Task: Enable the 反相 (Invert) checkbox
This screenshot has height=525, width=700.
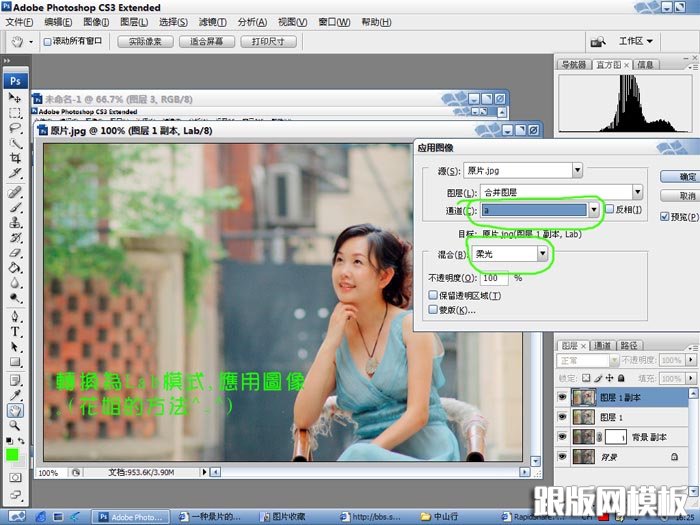Action: point(609,209)
